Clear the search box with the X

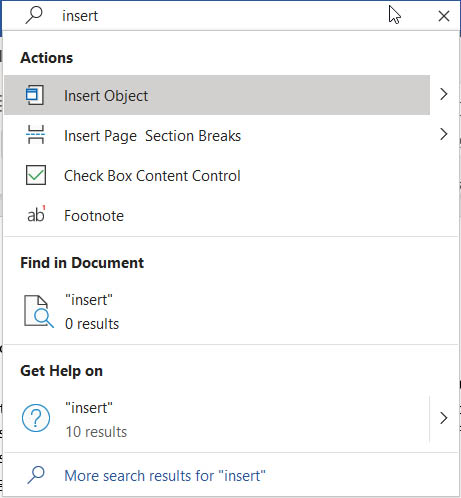(x=444, y=16)
